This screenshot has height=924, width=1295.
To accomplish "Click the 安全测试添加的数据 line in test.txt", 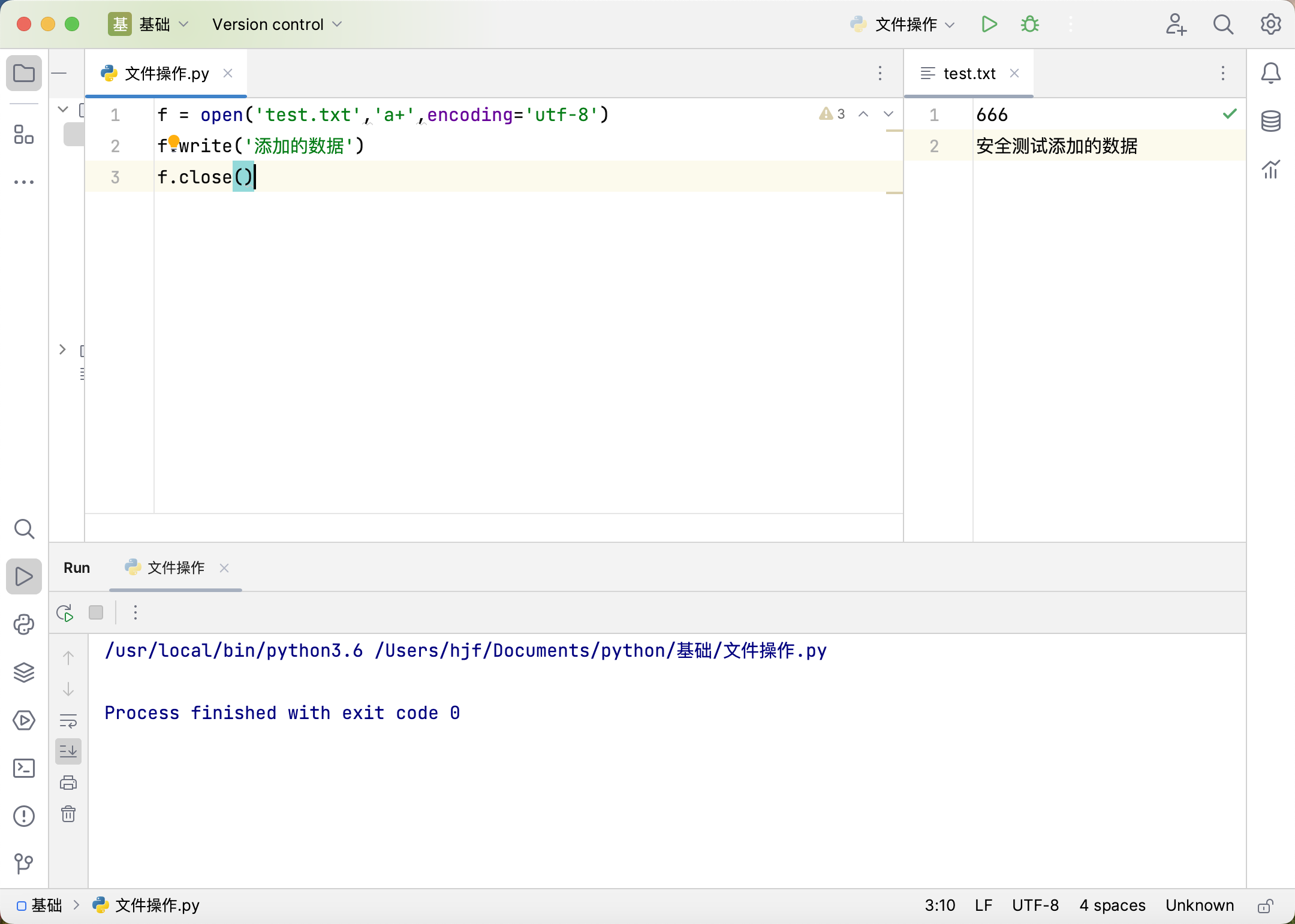I will [x=1056, y=146].
